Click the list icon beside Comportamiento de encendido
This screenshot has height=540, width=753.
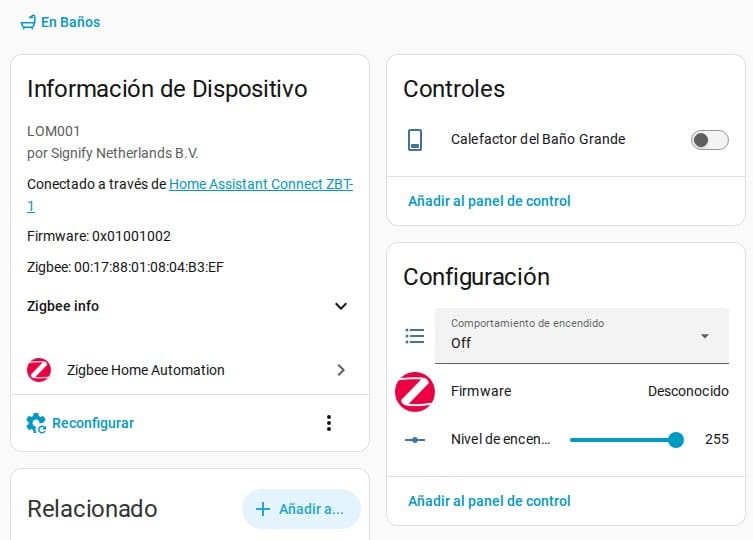[x=414, y=336]
